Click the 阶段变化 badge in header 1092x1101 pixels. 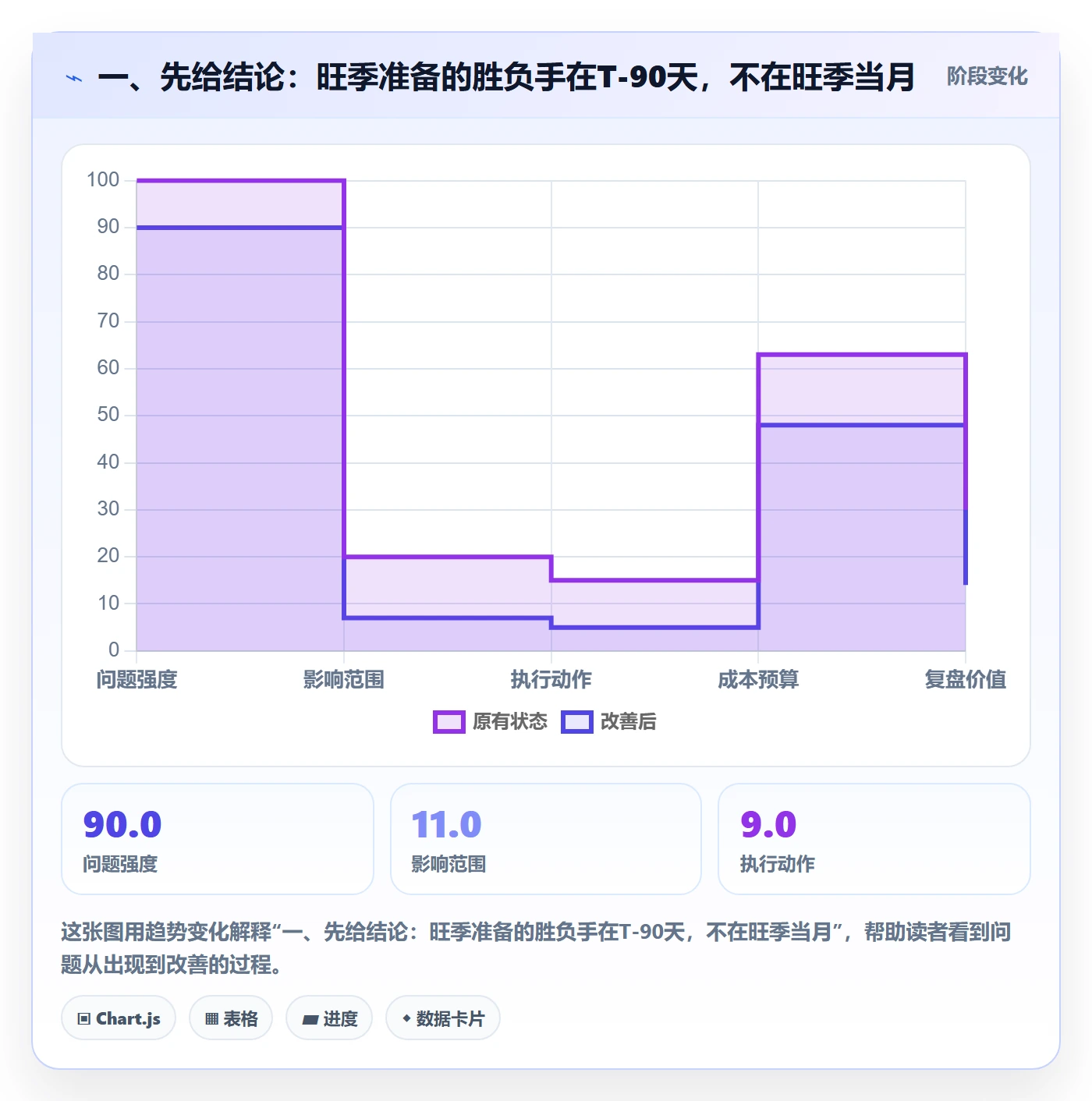tap(987, 76)
